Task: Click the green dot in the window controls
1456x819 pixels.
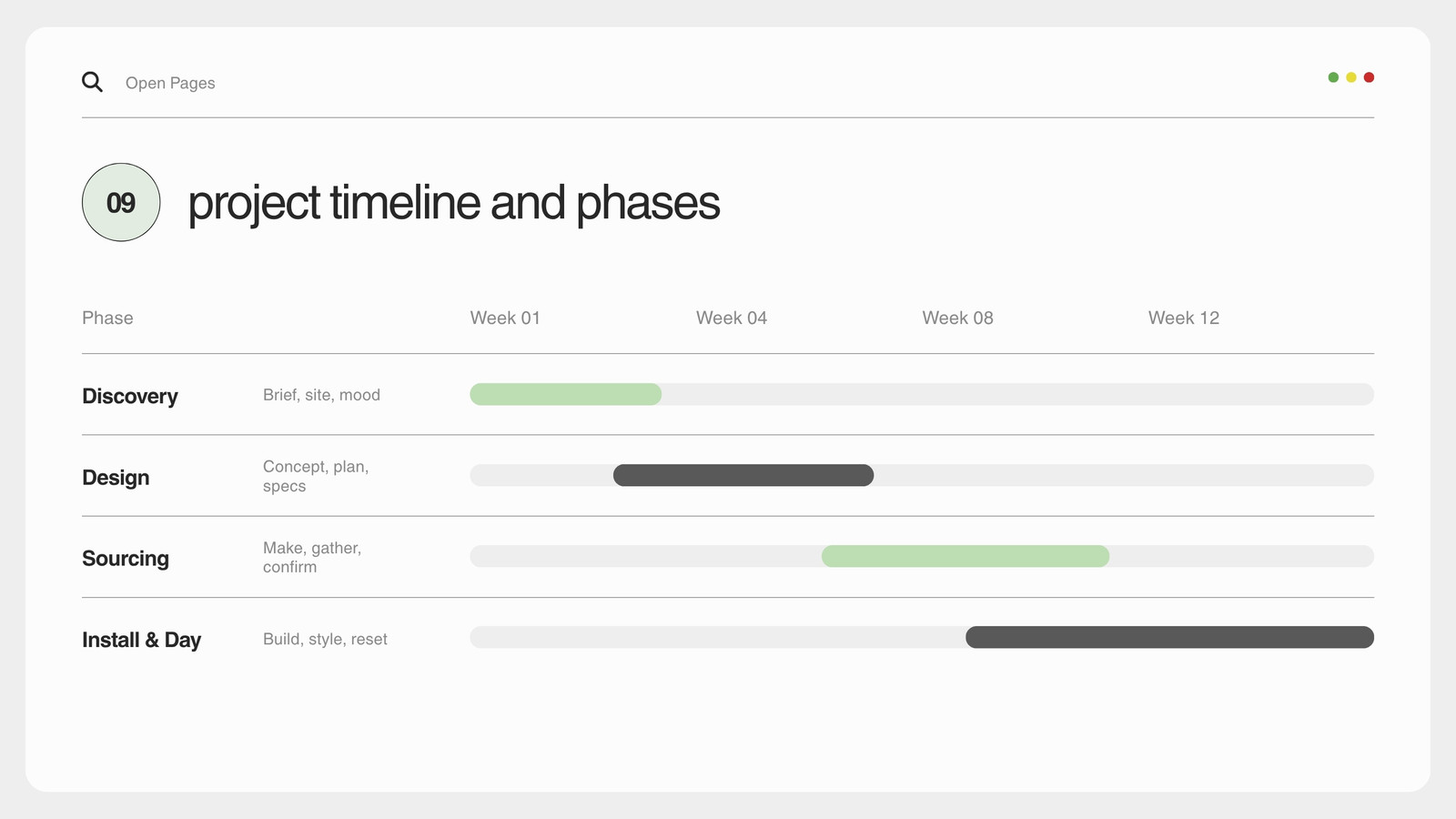Action: (x=1333, y=77)
